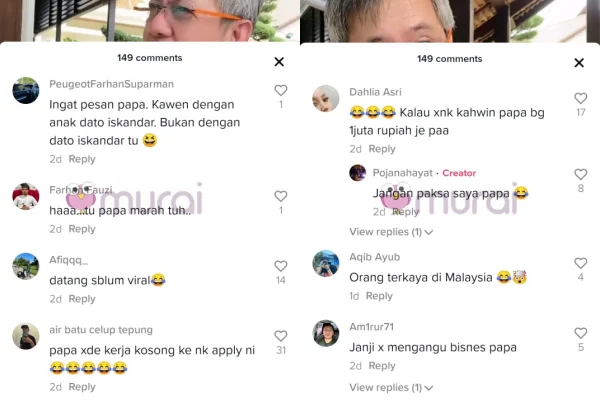Close the left comments panel

279,62
